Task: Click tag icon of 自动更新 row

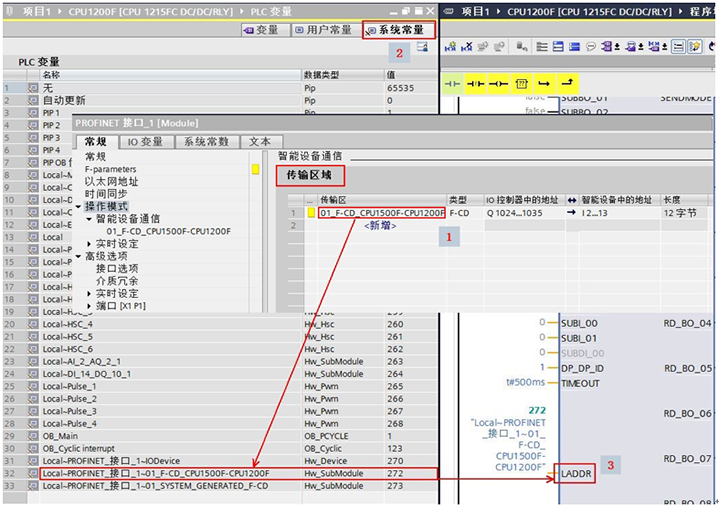Action: (x=33, y=100)
